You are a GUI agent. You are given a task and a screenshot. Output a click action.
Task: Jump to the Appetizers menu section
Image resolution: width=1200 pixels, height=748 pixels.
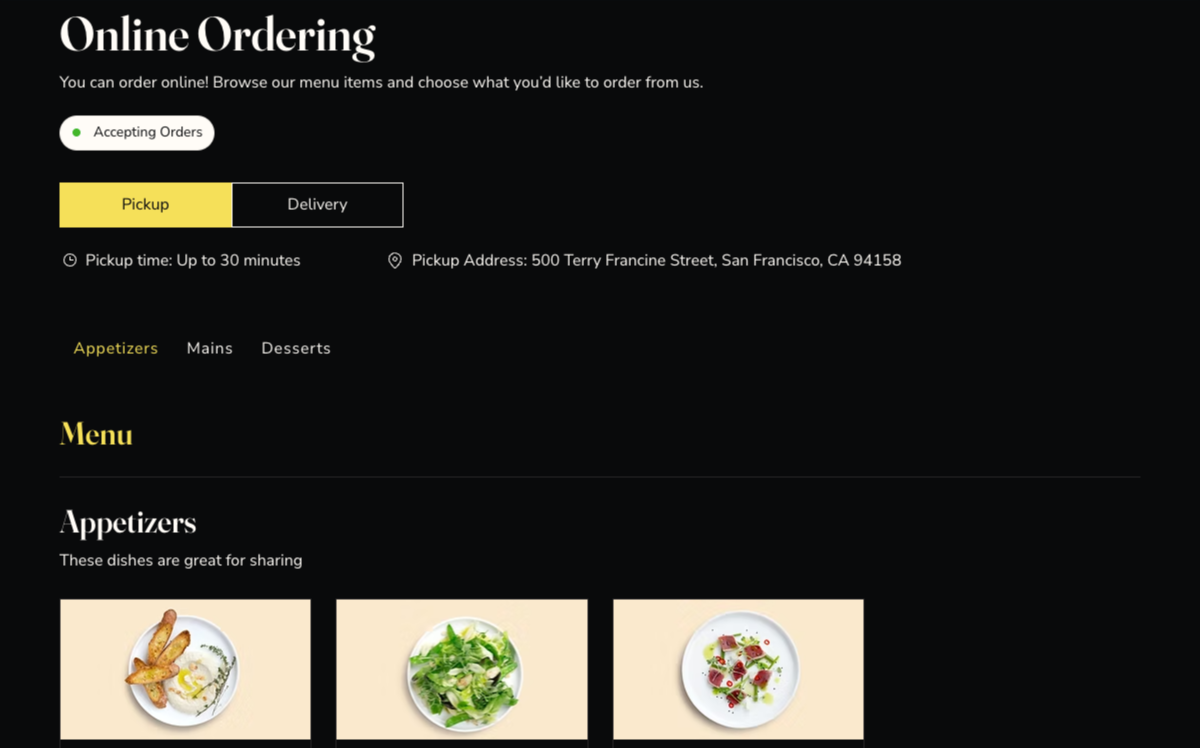116,348
